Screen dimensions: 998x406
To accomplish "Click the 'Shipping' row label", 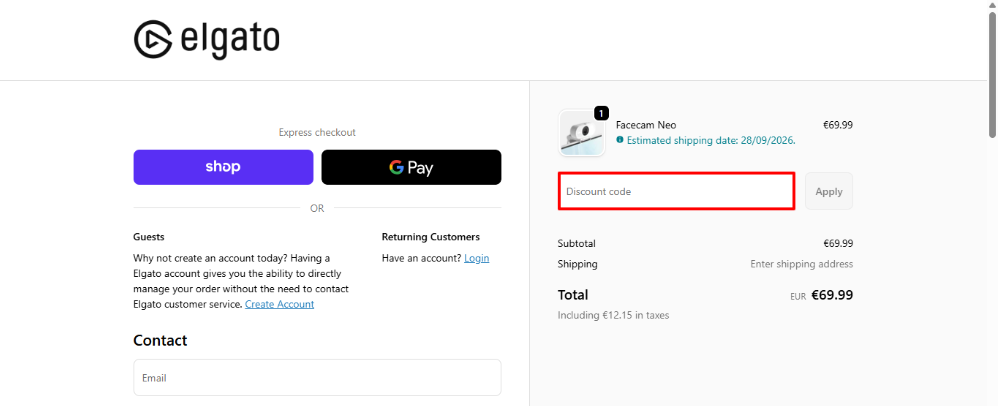I will (578, 264).
